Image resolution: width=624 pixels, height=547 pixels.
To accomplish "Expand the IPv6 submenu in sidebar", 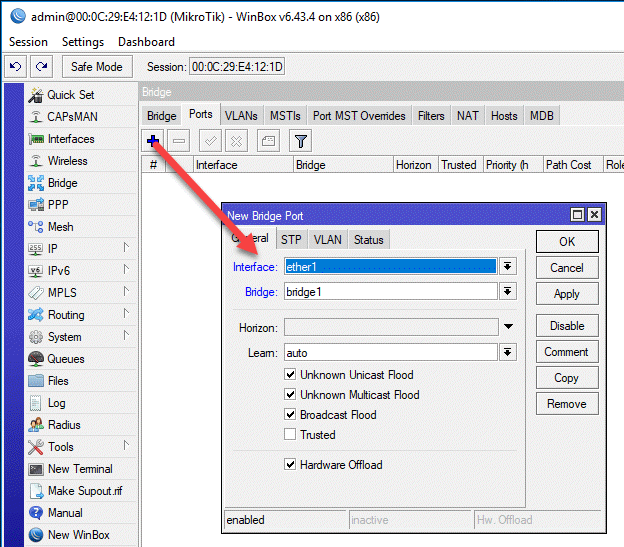I will click(126, 269).
